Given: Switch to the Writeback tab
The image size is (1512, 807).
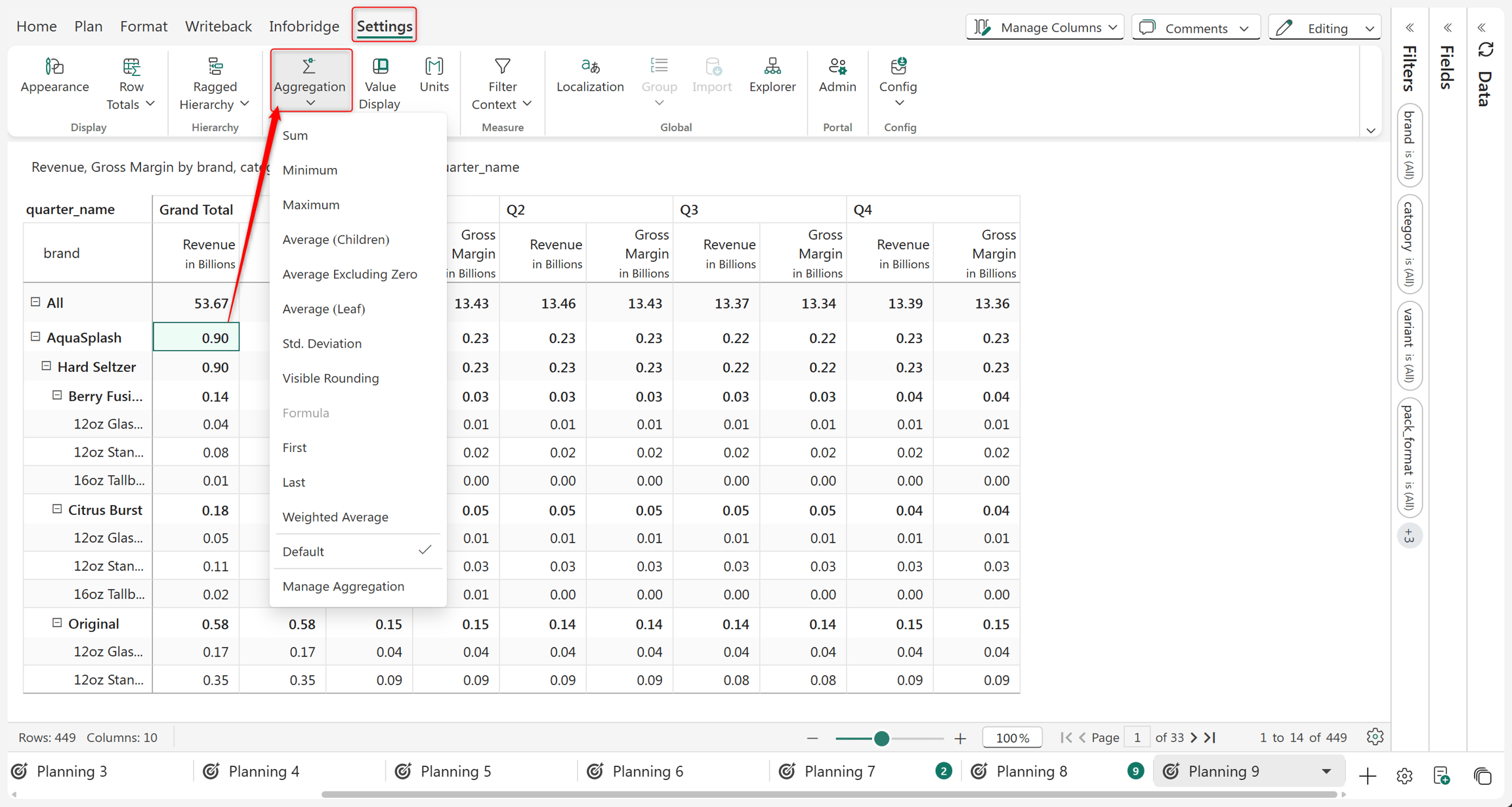Looking at the screenshot, I should tap(218, 26).
